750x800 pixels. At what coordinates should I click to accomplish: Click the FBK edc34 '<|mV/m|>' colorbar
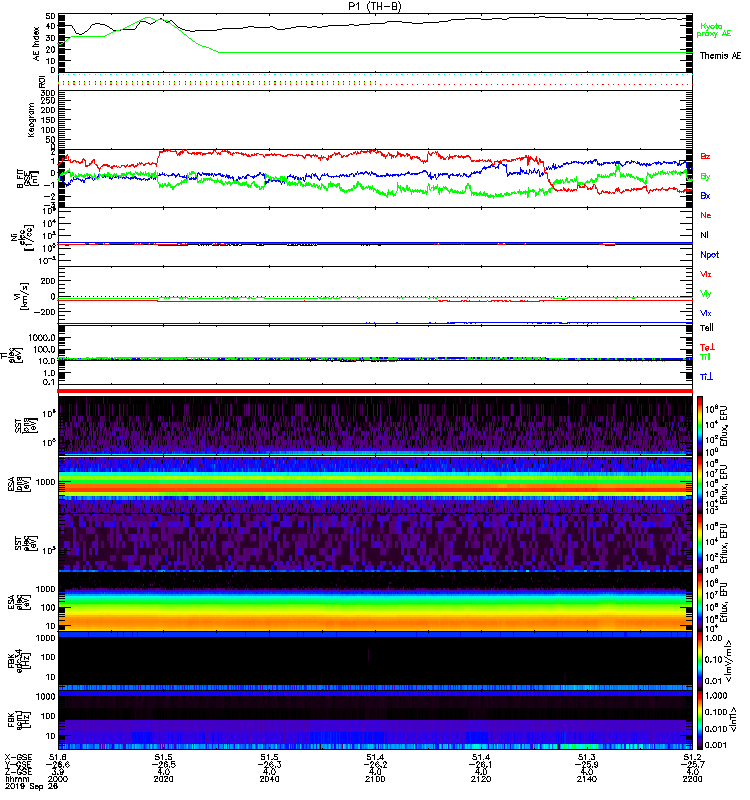coord(700,661)
